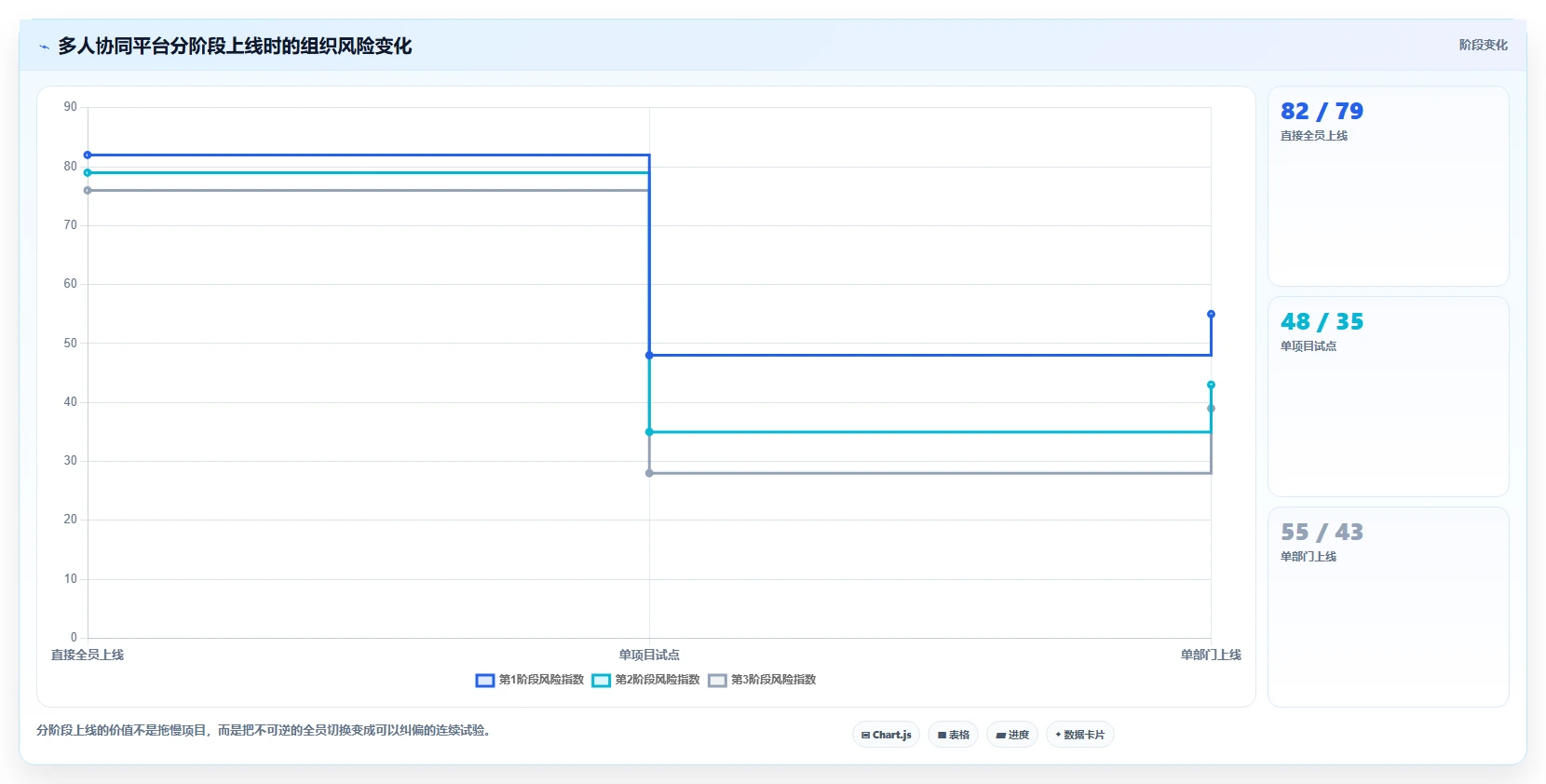
Task: Click the small icon before the chart title
Action: pyautogui.click(x=44, y=47)
